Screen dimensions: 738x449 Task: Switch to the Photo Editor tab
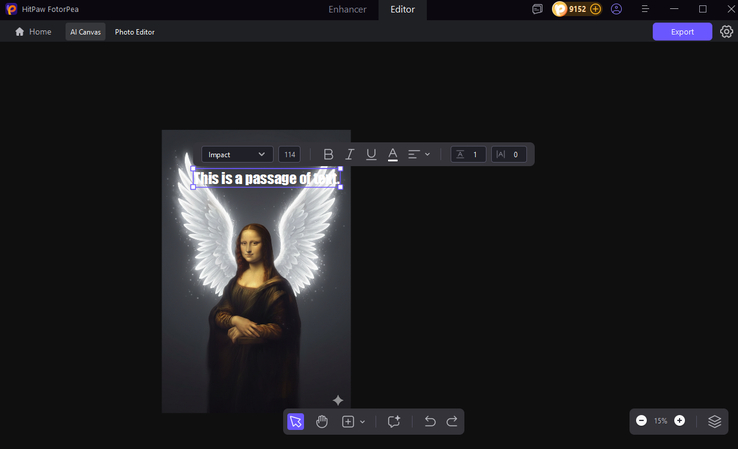pyautogui.click(x=135, y=32)
